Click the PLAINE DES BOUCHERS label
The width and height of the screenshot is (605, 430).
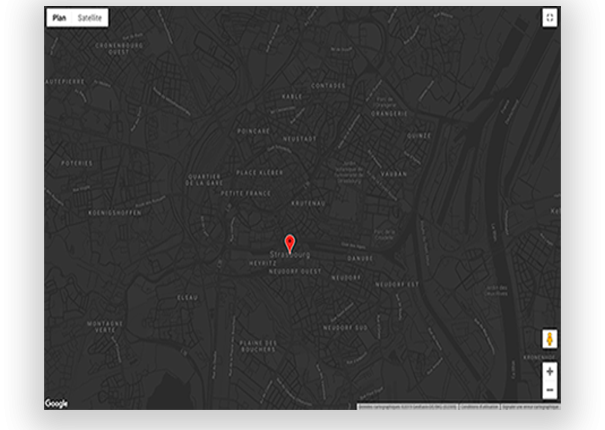(258, 346)
